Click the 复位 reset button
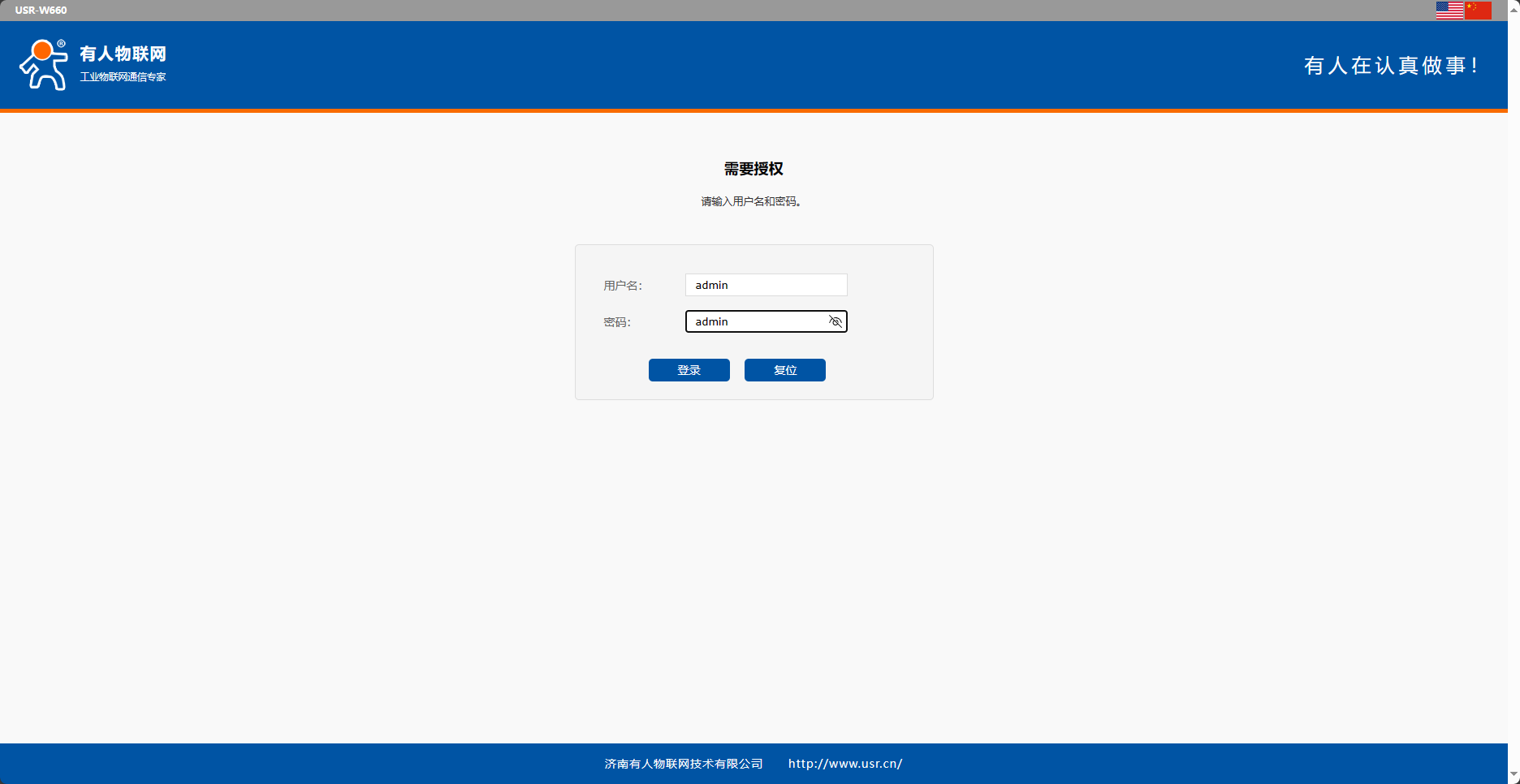 click(x=784, y=370)
